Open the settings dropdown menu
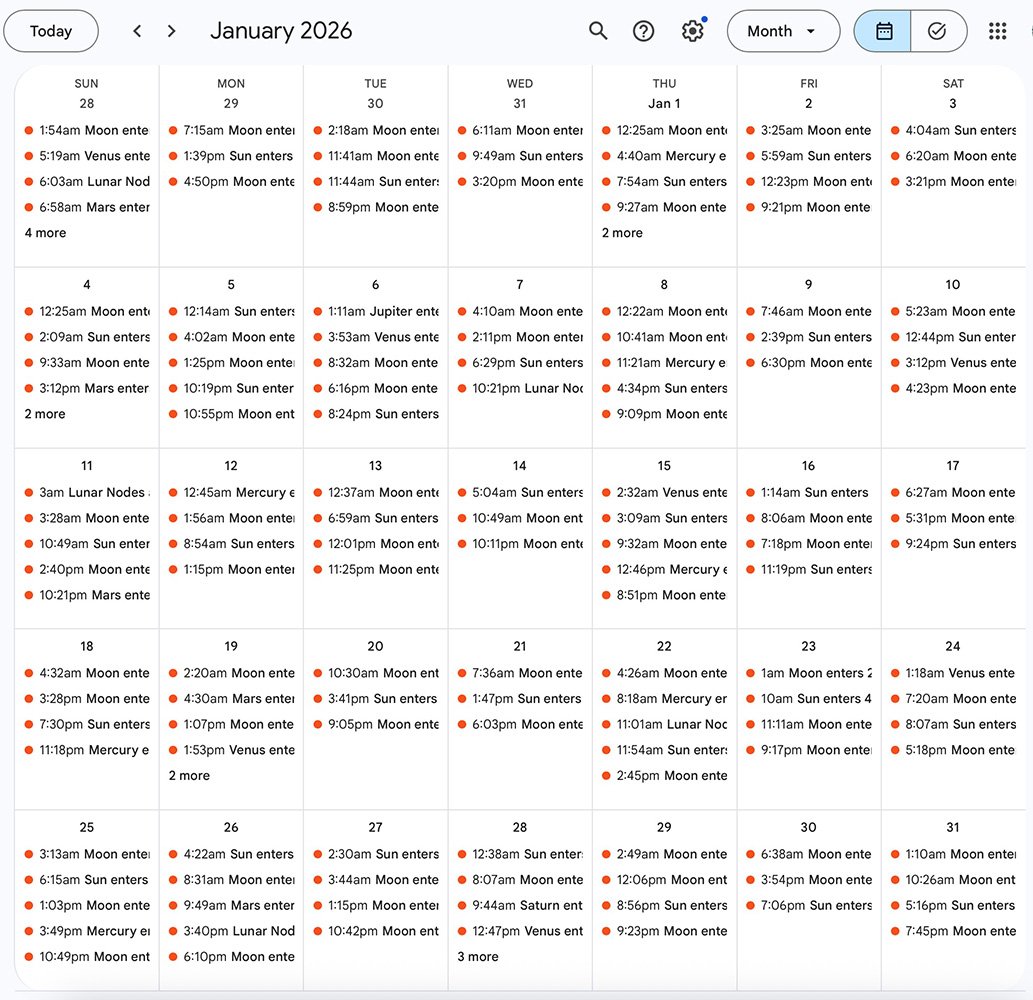 coord(692,31)
